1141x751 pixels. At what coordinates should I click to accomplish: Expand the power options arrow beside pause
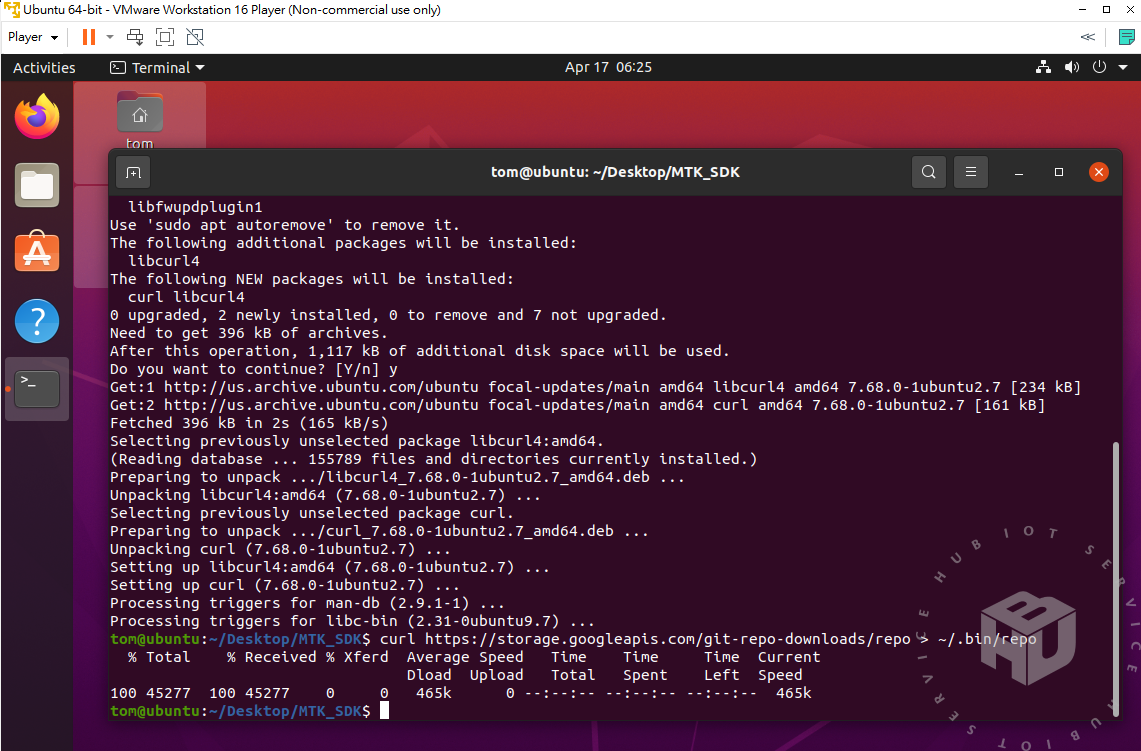point(110,37)
